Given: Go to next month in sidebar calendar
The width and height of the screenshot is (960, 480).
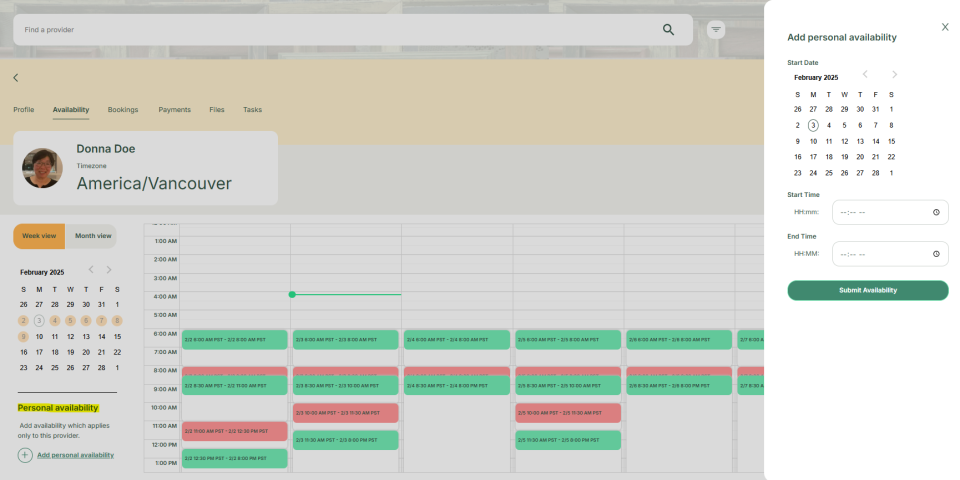Looking at the screenshot, I should point(109,270).
